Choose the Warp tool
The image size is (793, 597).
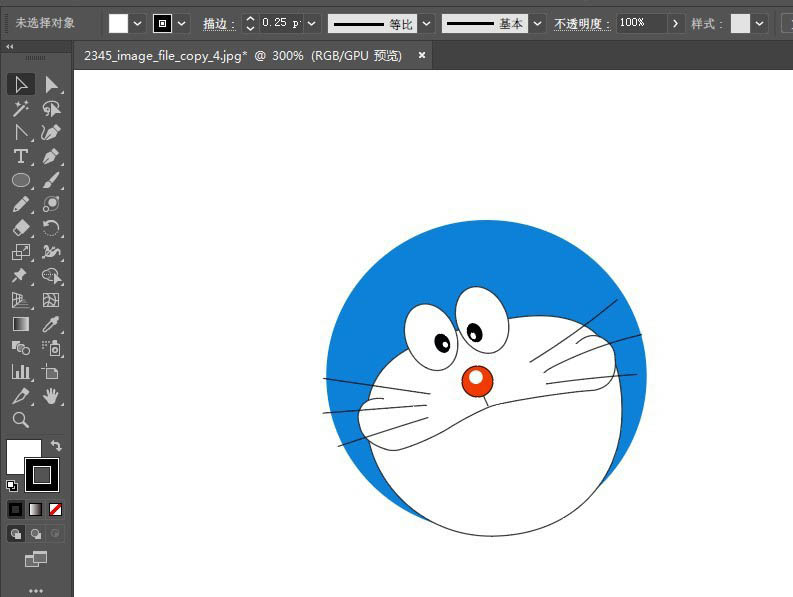[51, 251]
